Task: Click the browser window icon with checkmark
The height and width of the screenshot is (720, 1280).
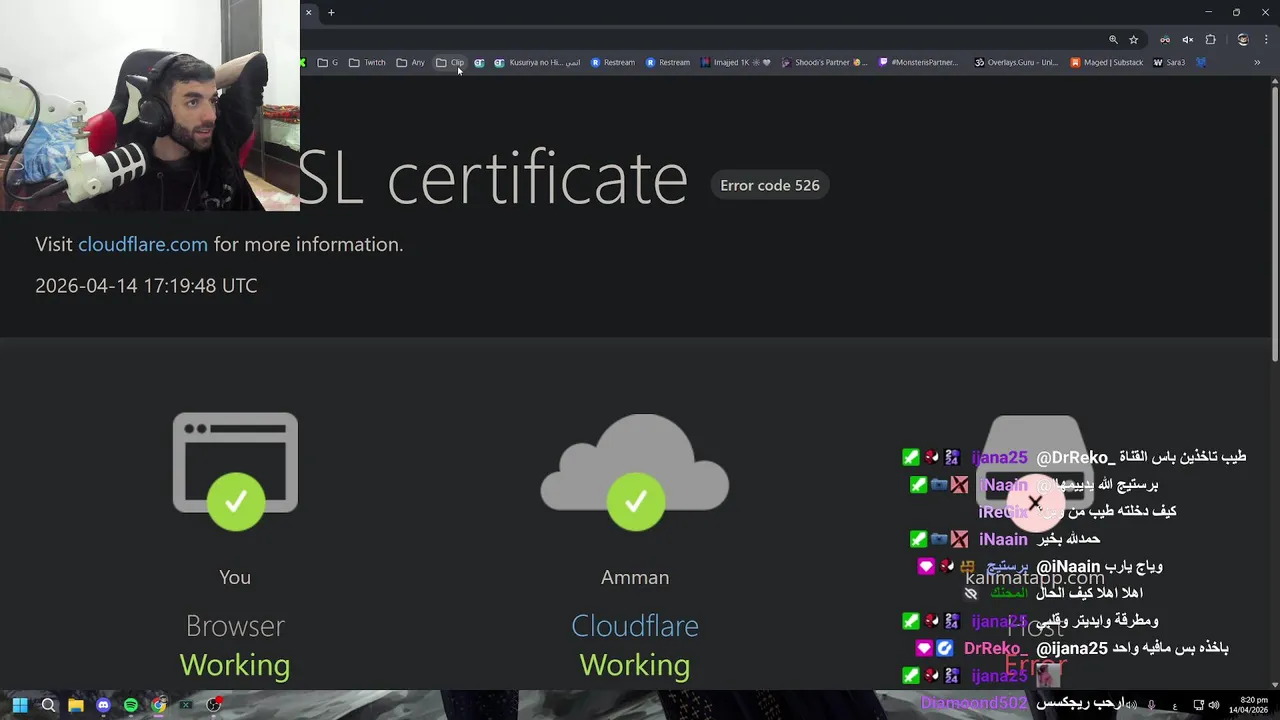Action: [x=235, y=470]
